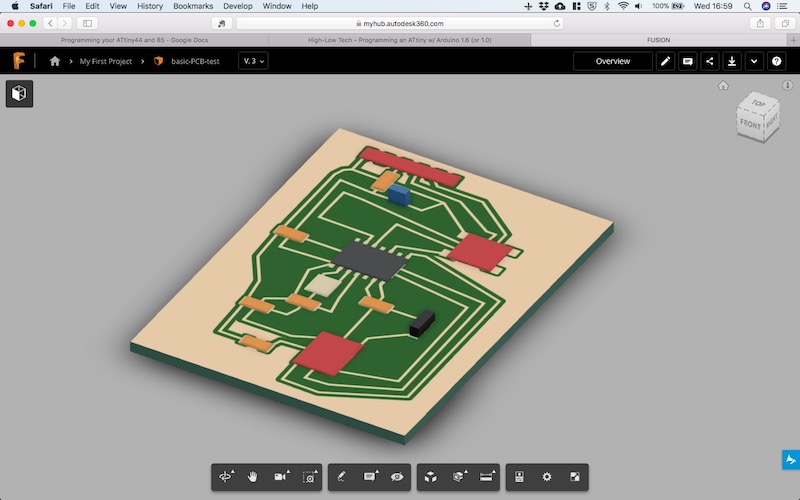Select the measure ruler tool
The width and height of the screenshot is (800, 500).
pos(487,477)
